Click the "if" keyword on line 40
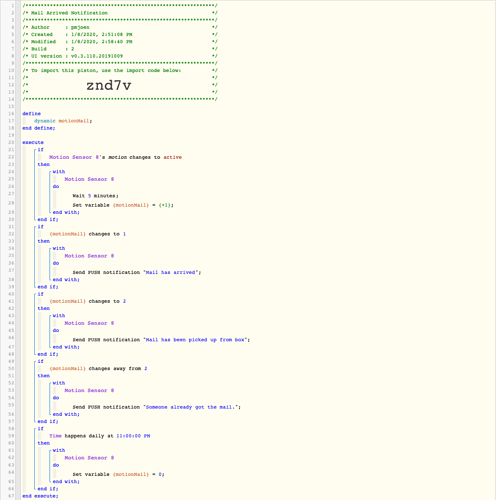 (x=40, y=294)
